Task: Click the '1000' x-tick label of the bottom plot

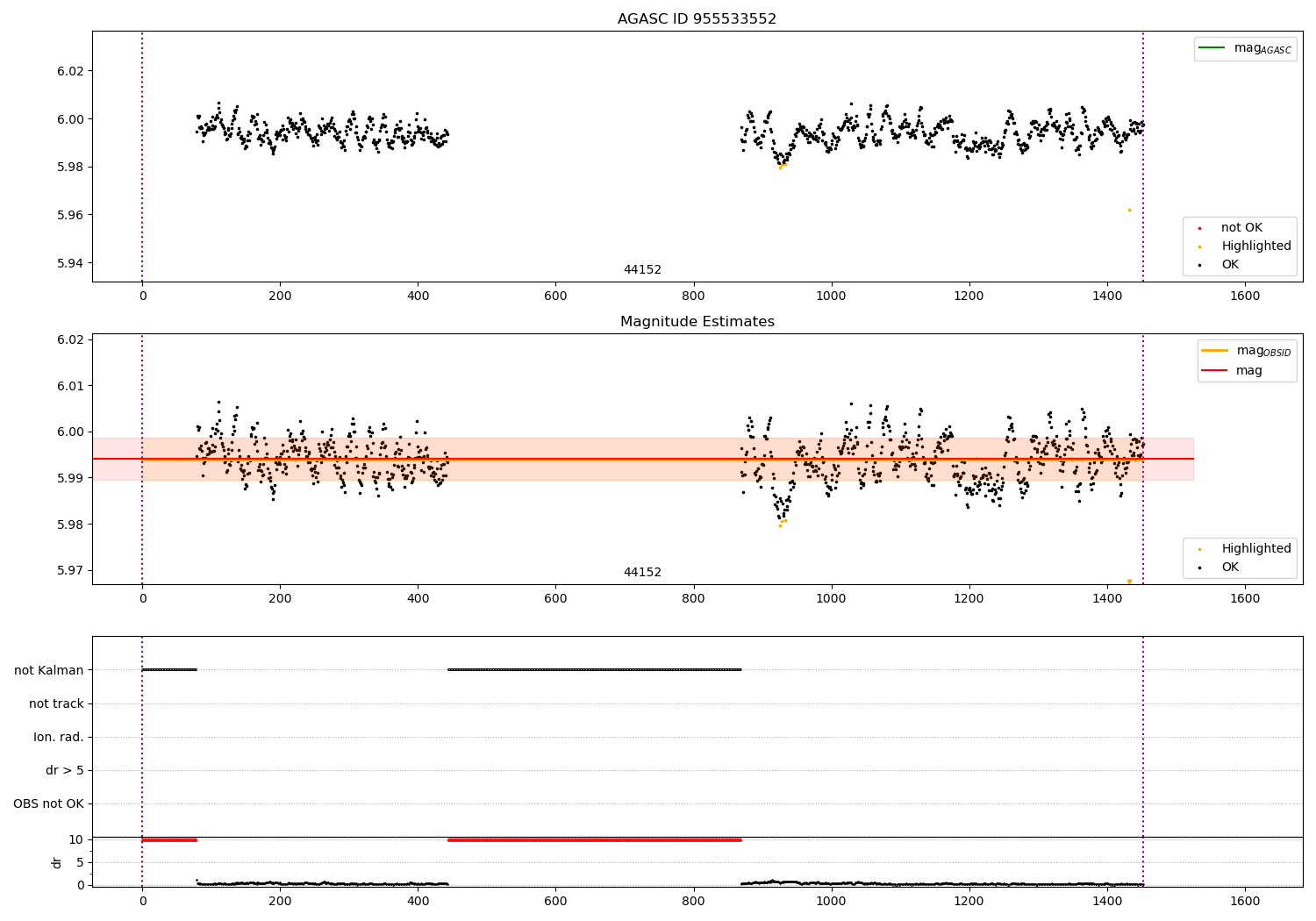Action: pyautogui.click(x=831, y=901)
